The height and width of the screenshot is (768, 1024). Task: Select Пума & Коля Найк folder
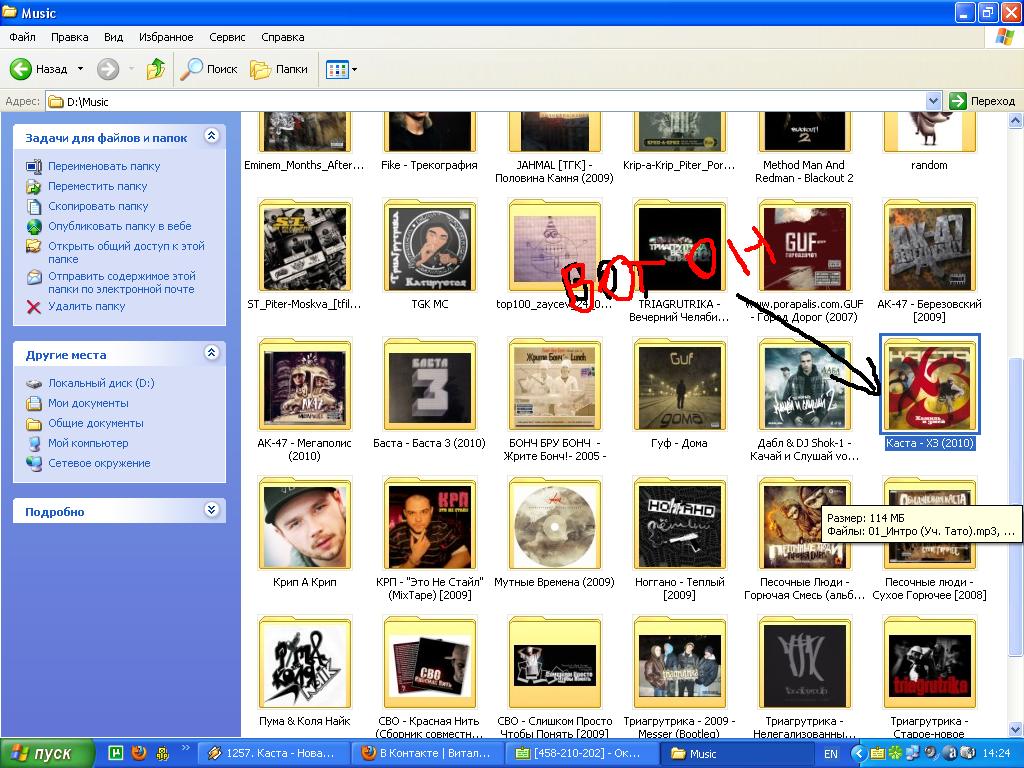coord(304,664)
